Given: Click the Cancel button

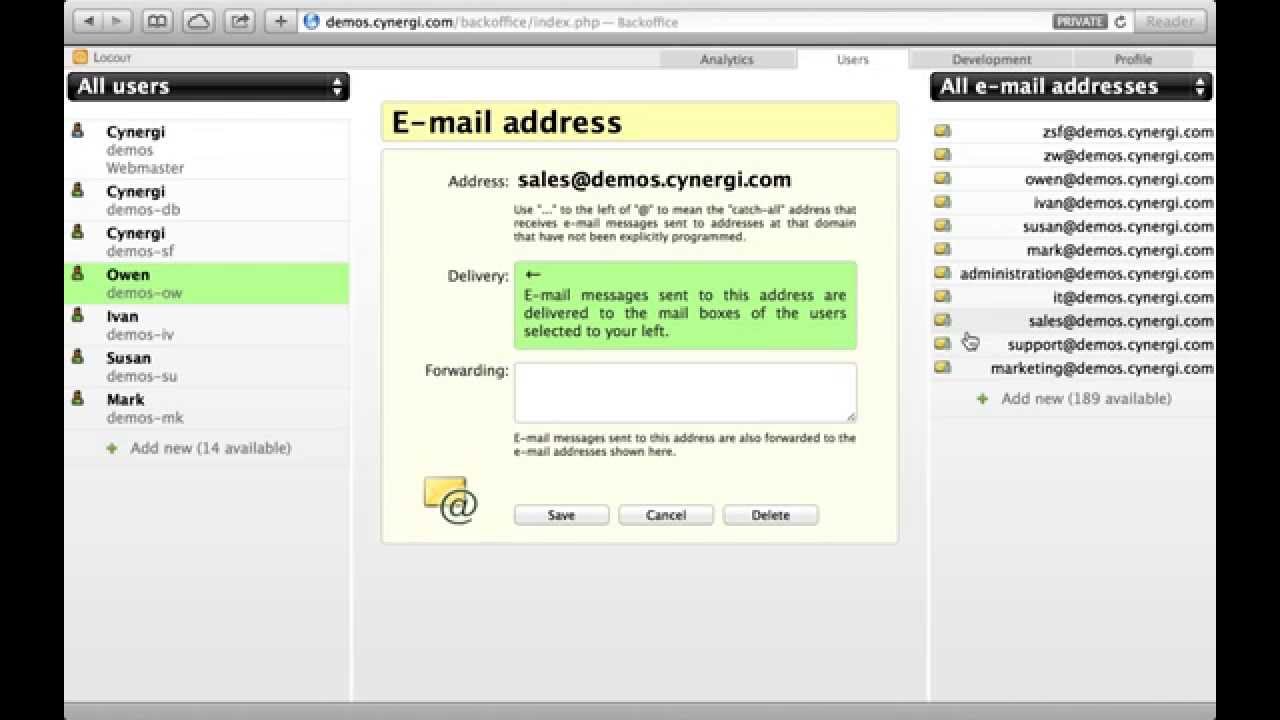Looking at the screenshot, I should coord(666,515).
